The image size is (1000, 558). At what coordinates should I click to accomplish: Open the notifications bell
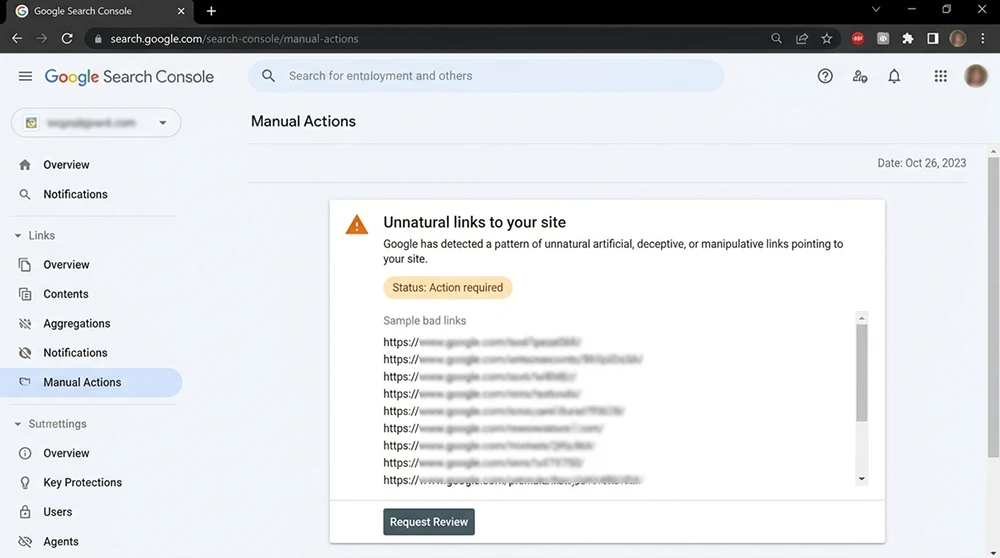tap(894, 77)
